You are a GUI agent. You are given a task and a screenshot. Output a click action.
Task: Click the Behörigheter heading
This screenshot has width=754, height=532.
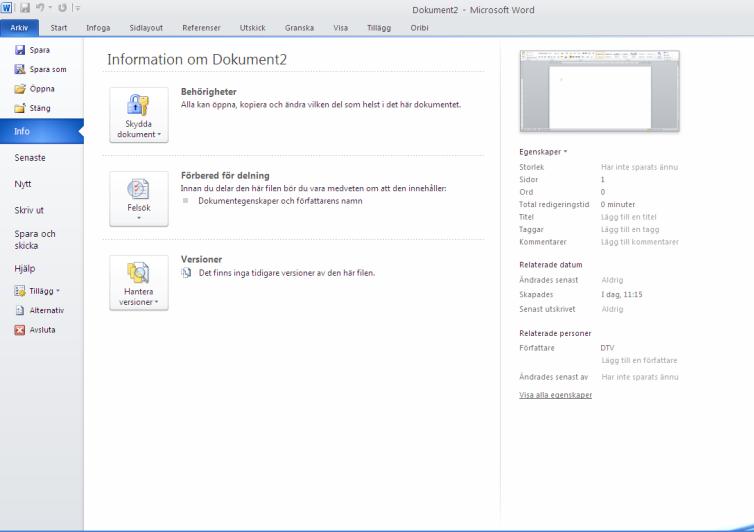coord(209,92)
